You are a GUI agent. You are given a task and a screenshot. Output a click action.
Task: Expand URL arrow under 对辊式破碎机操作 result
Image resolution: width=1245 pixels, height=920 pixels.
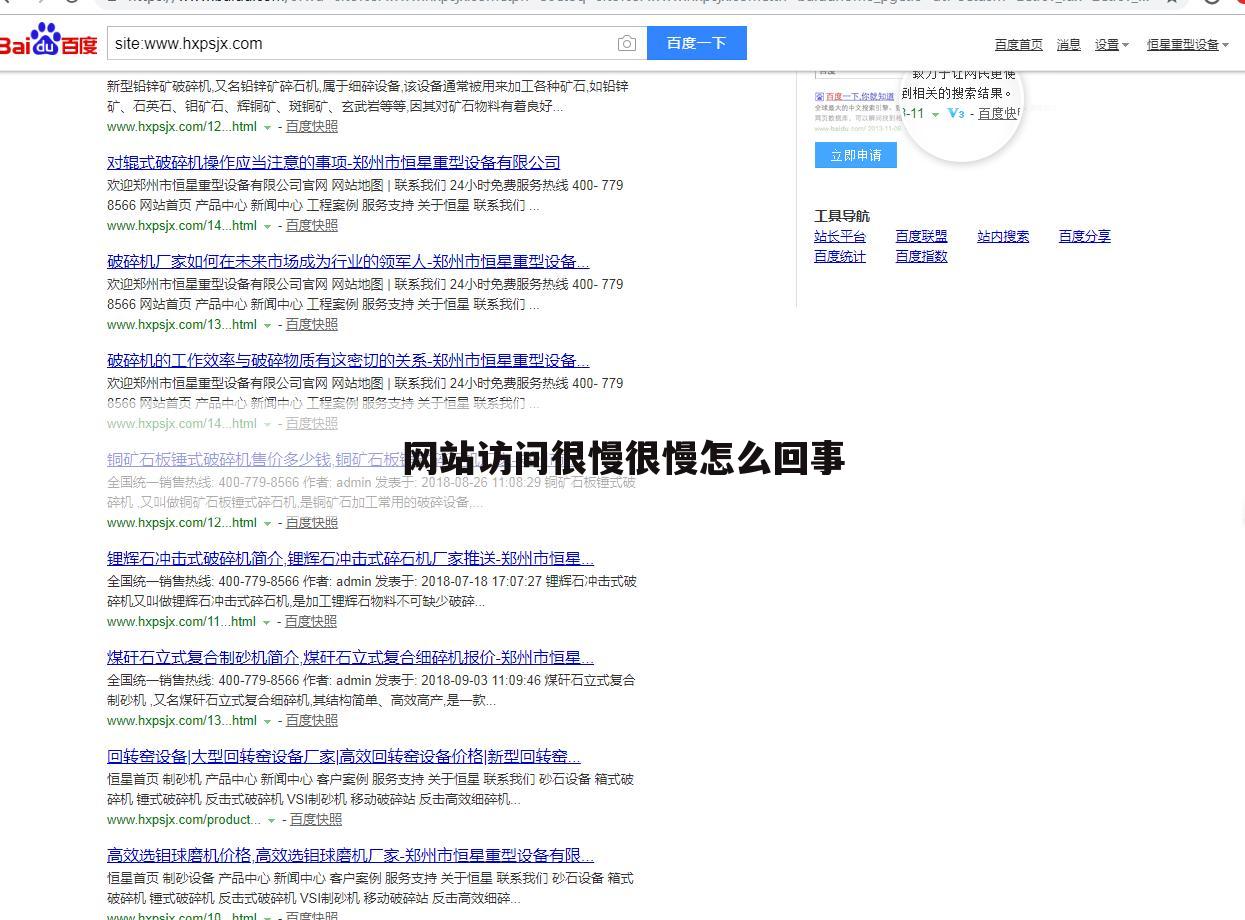267,227
